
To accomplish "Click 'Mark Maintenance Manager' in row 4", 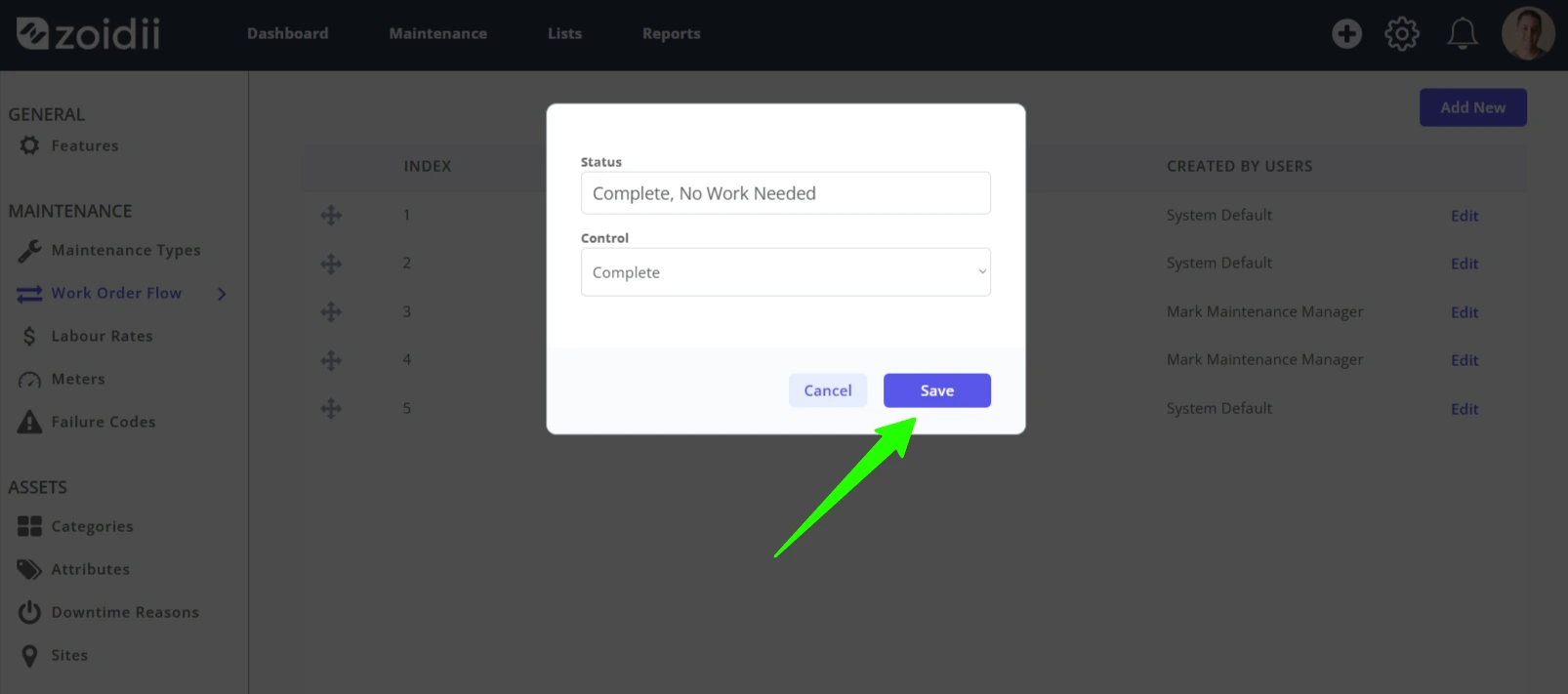I will tap(1264, 359).
